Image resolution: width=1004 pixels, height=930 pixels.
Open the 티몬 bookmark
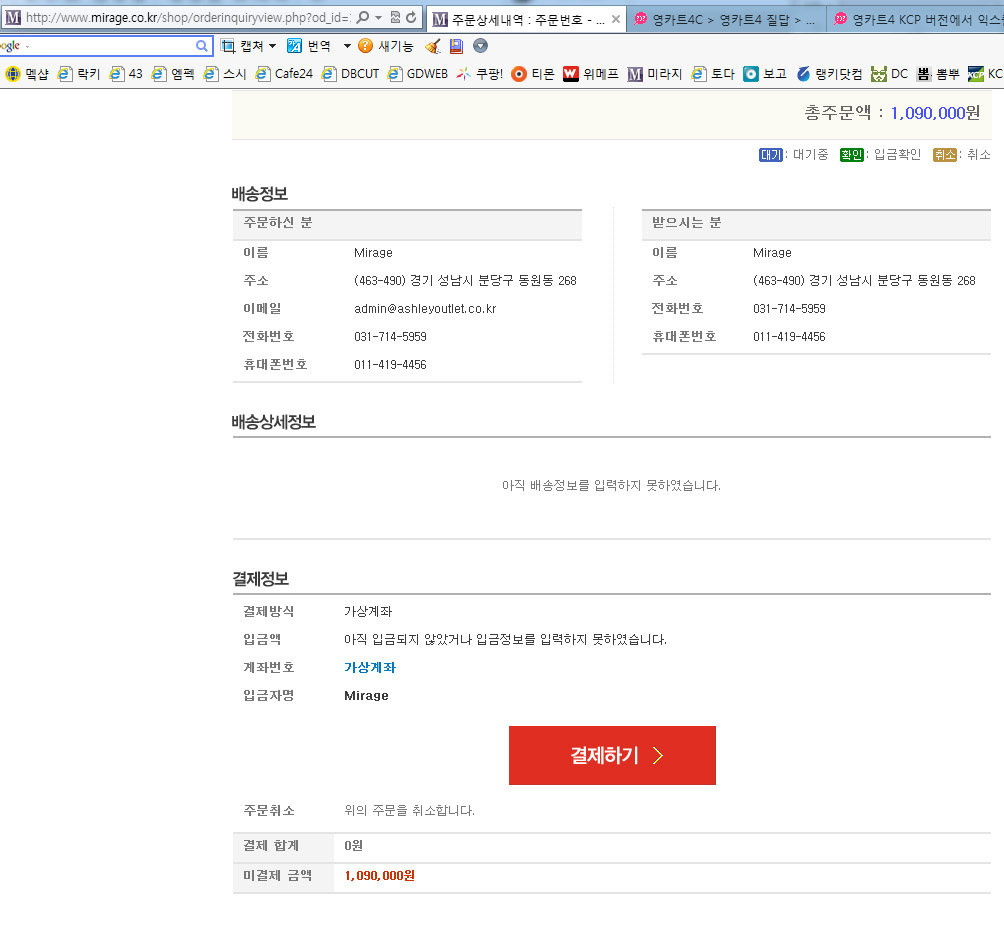coord(533,73)
